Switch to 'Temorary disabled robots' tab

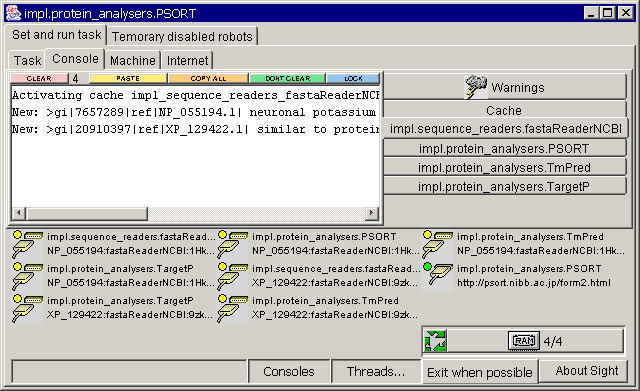tap(182, 36)
